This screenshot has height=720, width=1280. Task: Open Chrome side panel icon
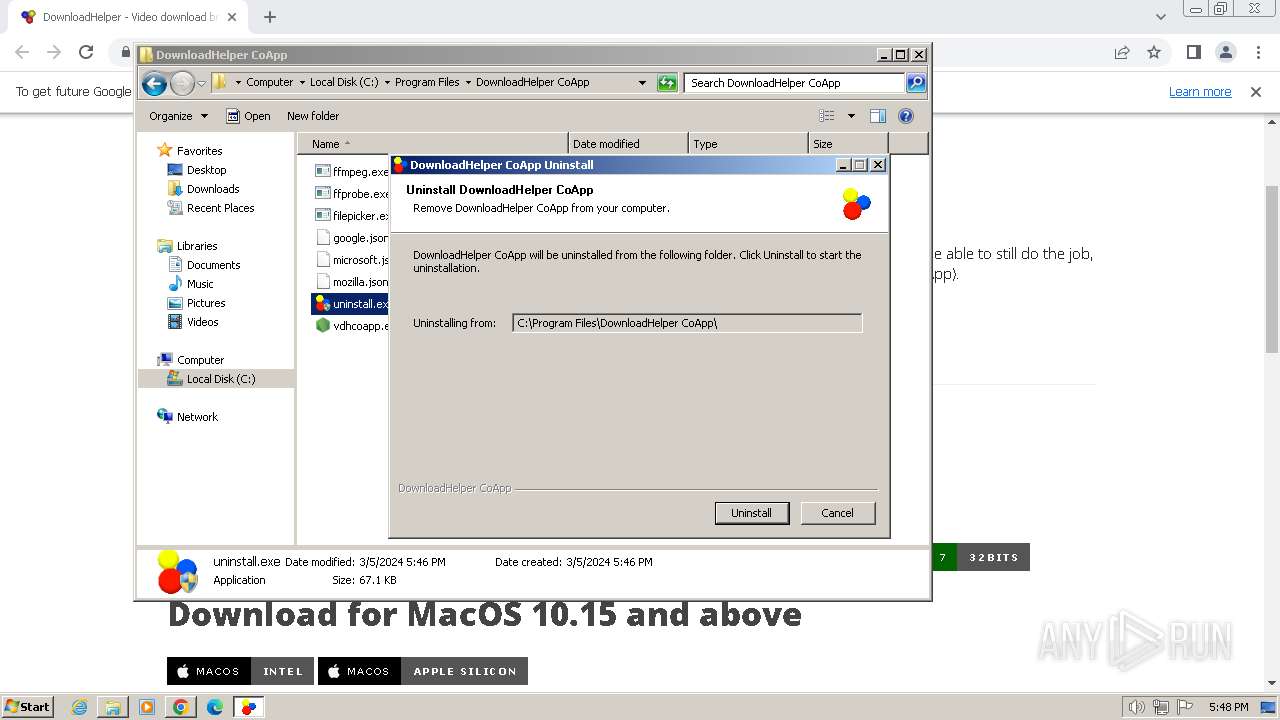point(1193,52)
